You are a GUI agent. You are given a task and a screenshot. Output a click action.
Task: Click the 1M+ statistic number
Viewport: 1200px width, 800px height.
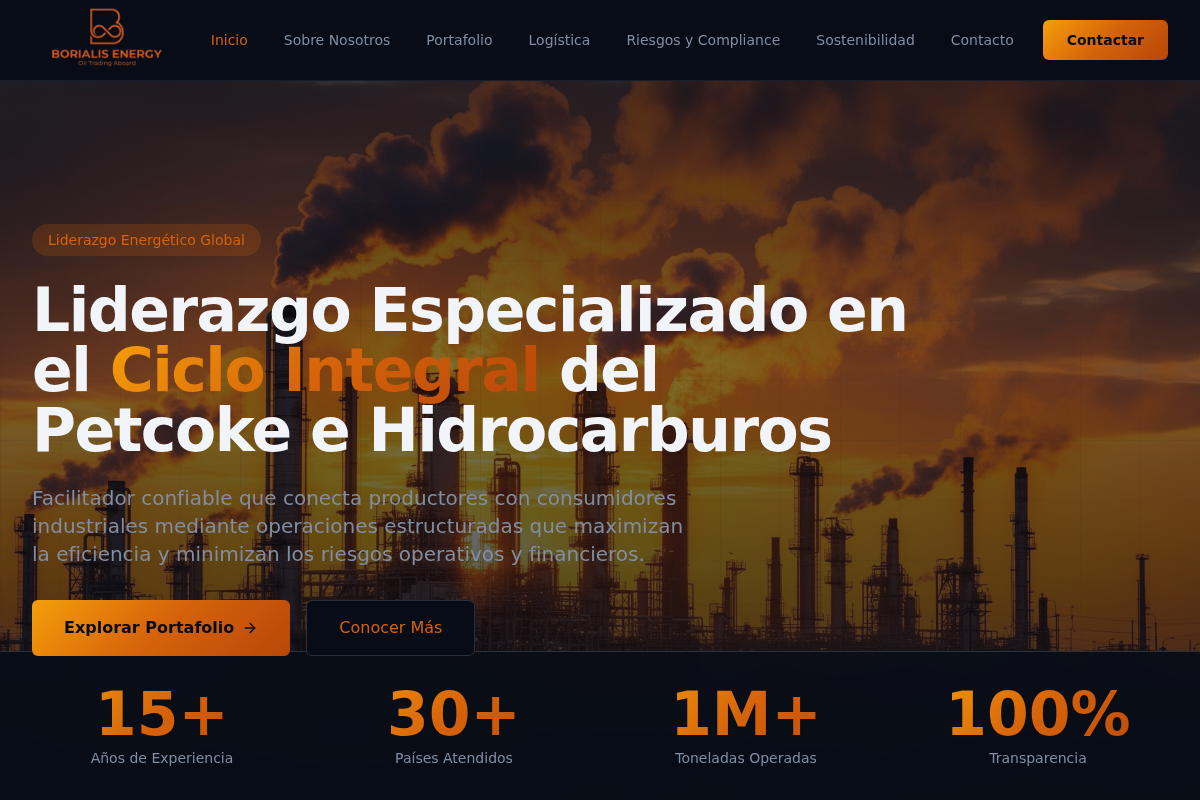pyautogui.click(x=745, y=714)
